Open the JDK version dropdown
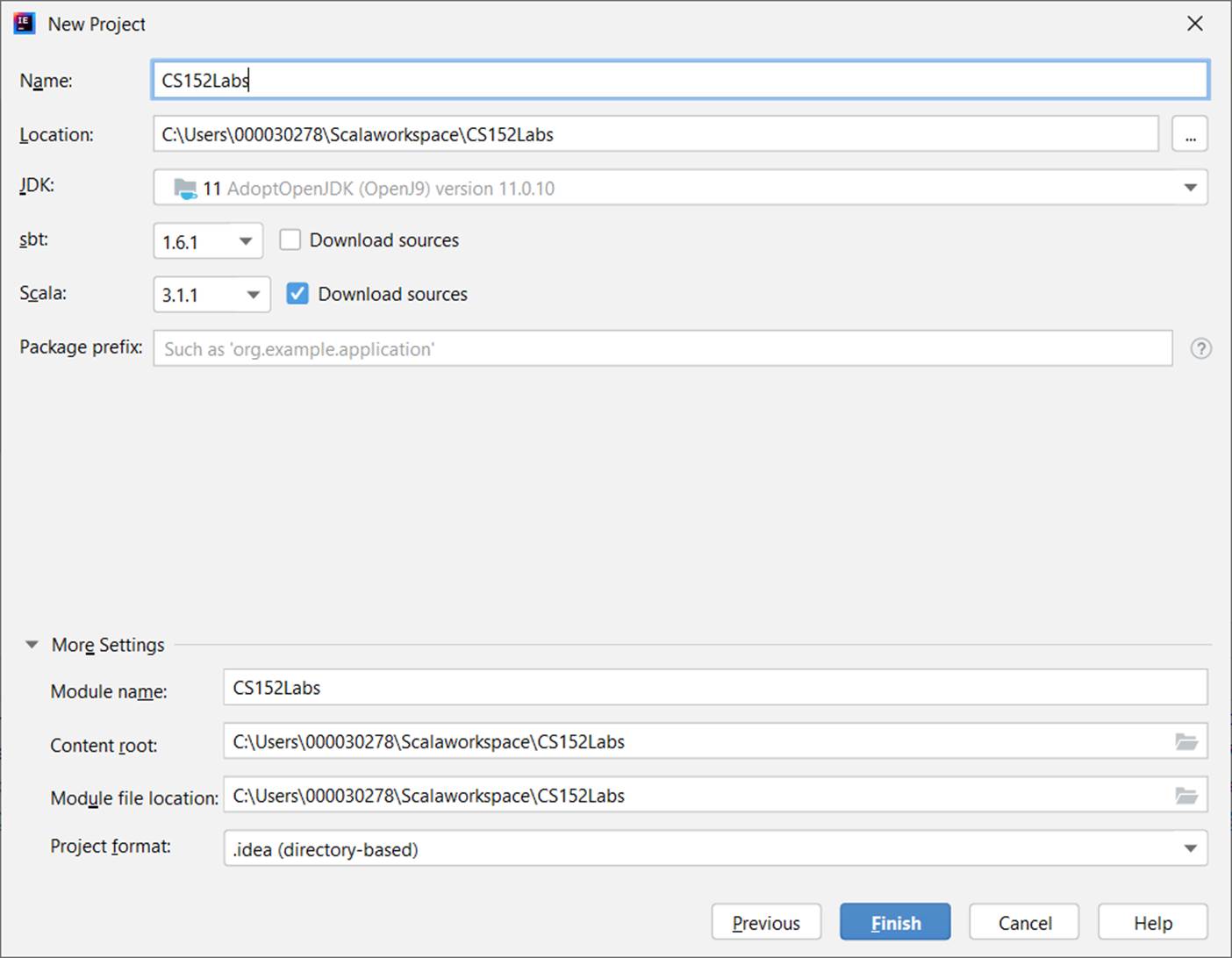Image resolution: width=1232 pixels, height=958 pixels. pyautogui.click(x=1190, y=187)
